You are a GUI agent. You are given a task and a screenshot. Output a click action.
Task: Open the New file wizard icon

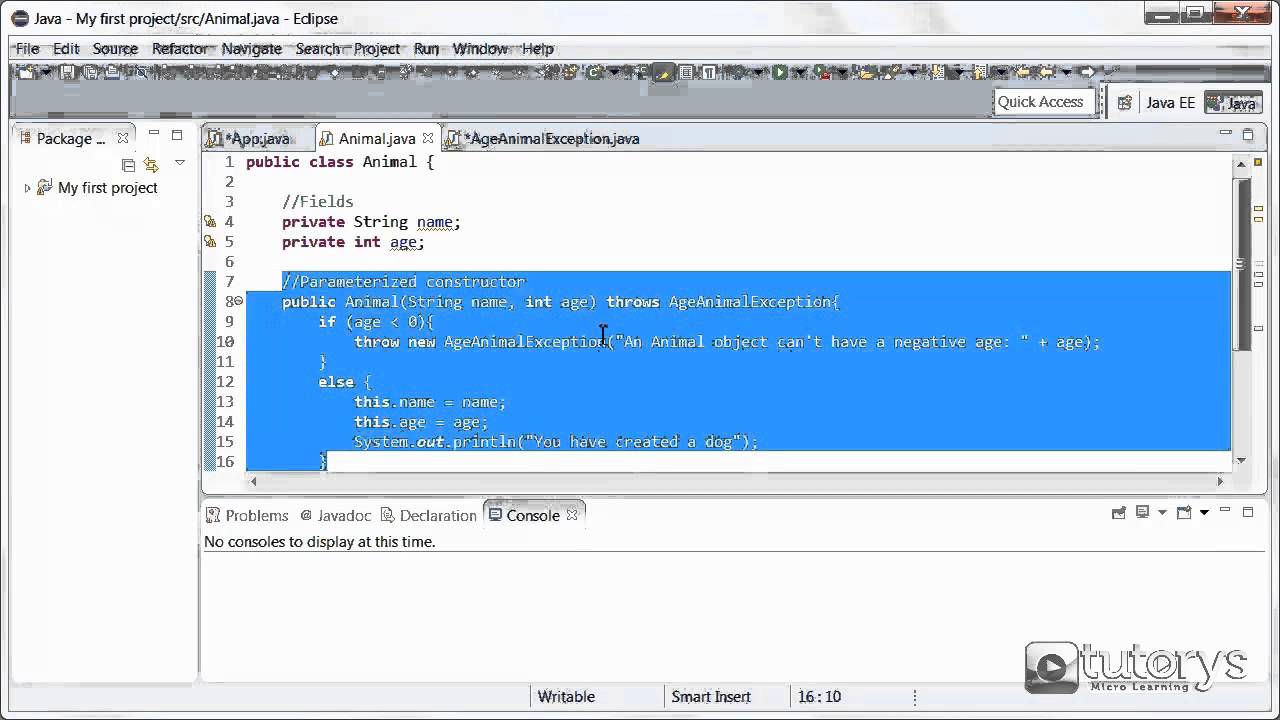(x=25, y=72)
